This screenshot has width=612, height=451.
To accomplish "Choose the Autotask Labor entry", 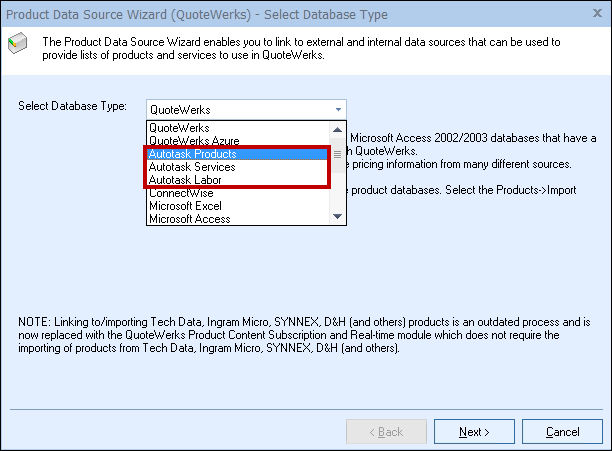I will (x=185, y=180).
